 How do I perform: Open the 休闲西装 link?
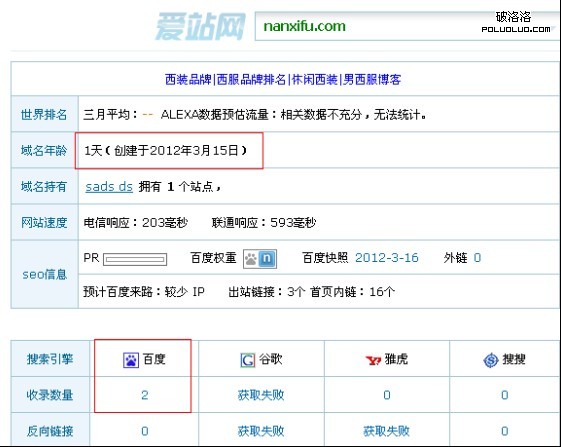click(314, 79)
